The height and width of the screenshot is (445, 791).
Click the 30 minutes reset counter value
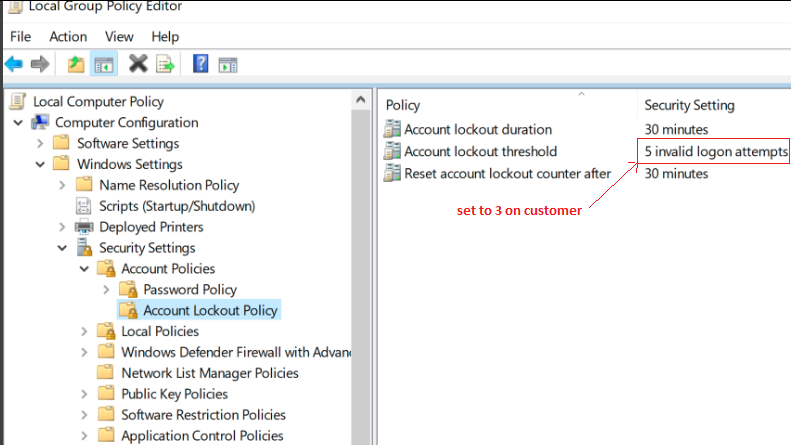tap(676, 174)
